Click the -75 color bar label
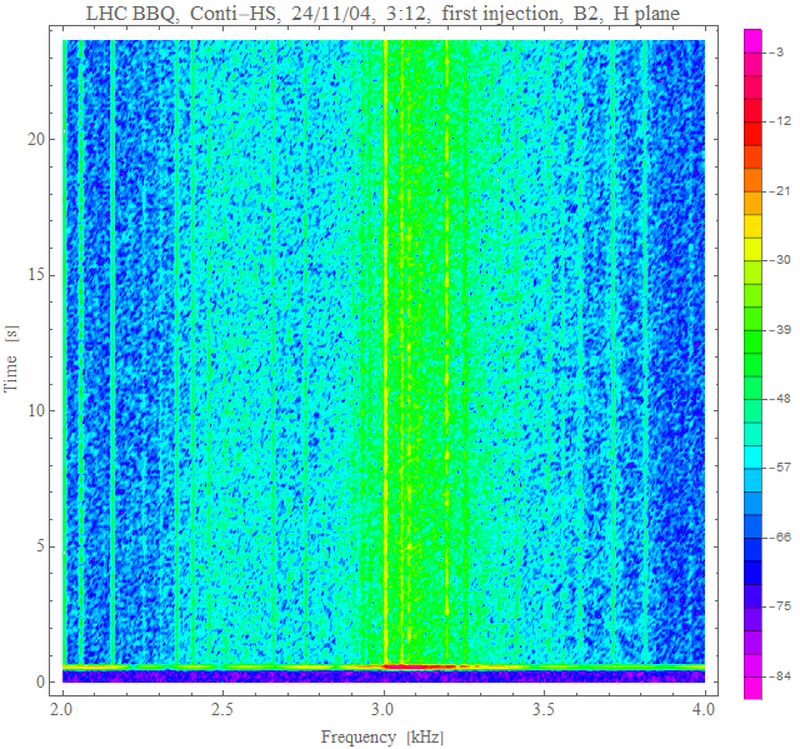This screenshot has width=800, height=749. pos(780,606)
